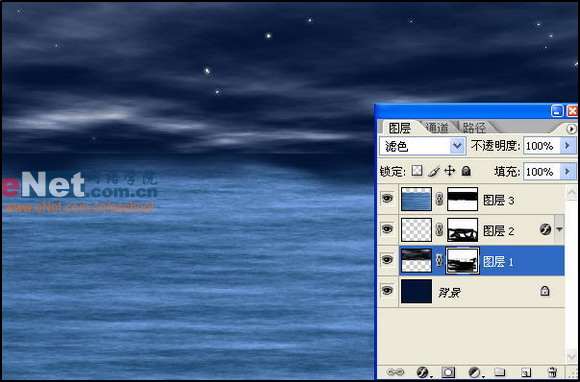Toggle lock position
The height and width of the screenshot is (382, 580).
pyautogui.click(x=449, y=171)
